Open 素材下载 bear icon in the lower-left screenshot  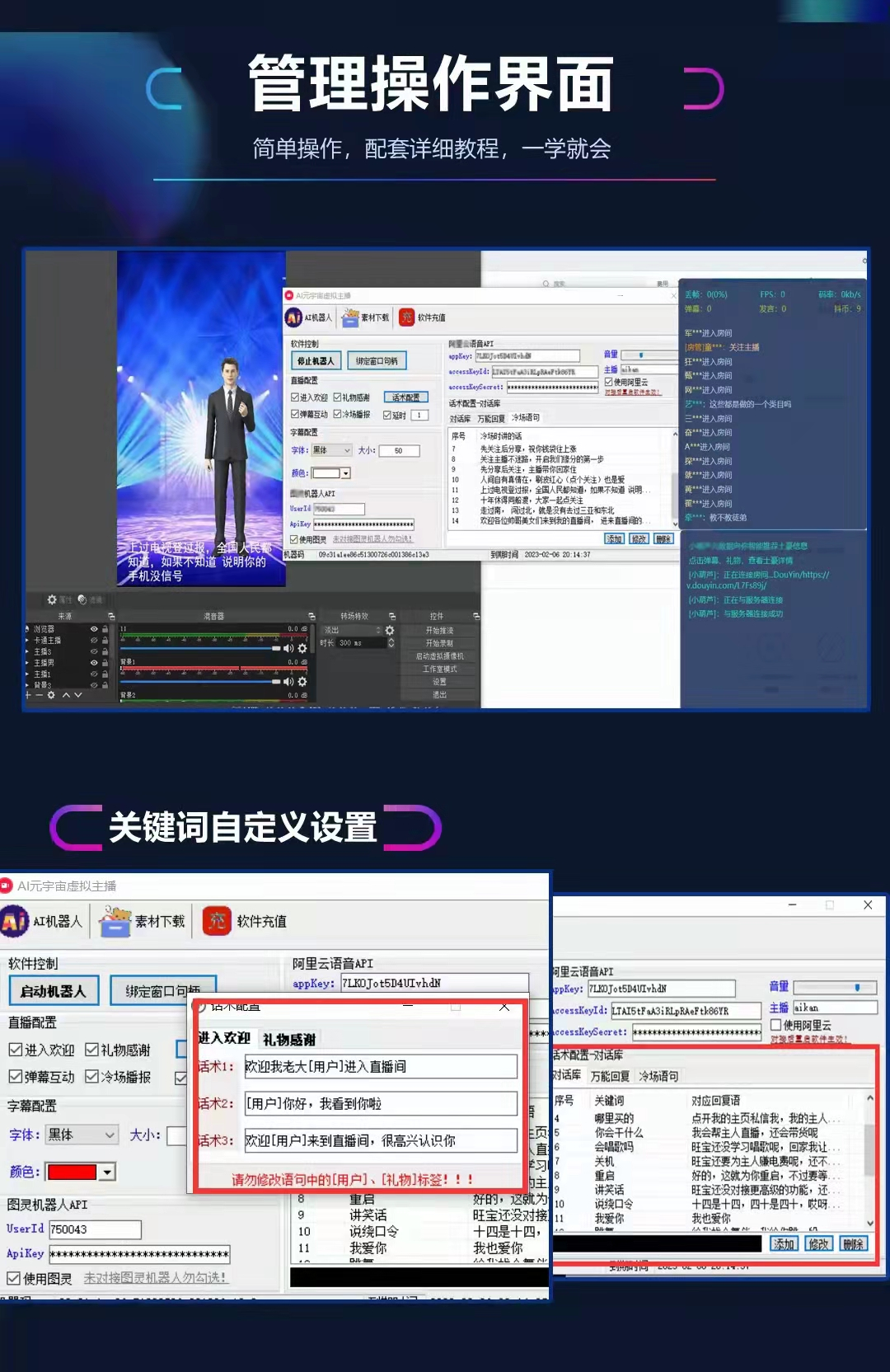(115, 921)
